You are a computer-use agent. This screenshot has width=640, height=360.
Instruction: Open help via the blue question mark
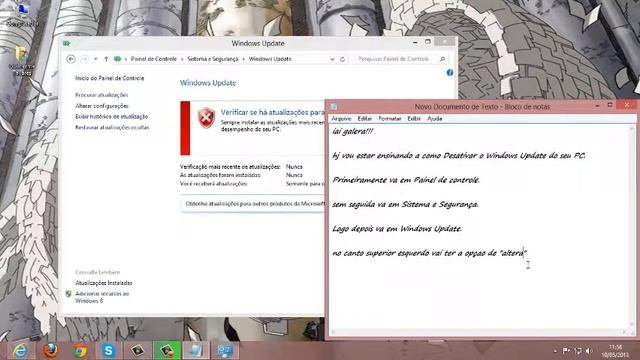click(450, 73)
